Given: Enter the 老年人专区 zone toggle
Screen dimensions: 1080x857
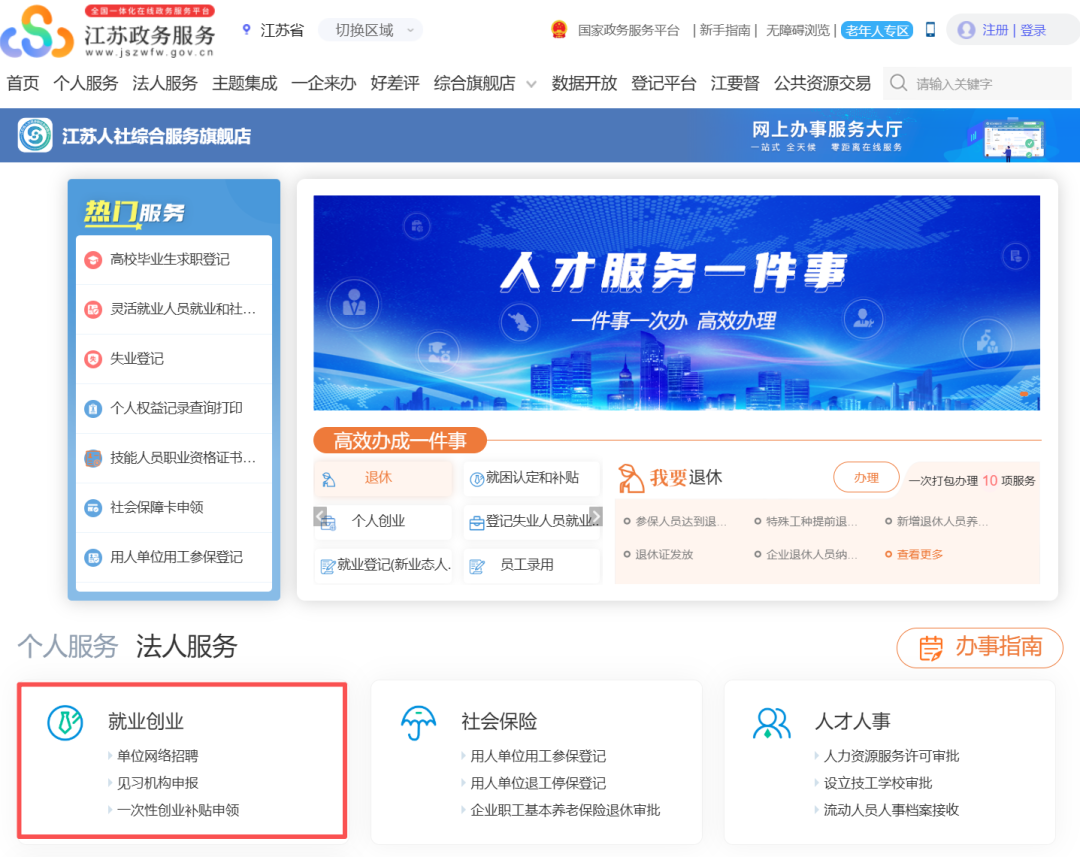Looking at the screenshot, I should pos(876,30).
